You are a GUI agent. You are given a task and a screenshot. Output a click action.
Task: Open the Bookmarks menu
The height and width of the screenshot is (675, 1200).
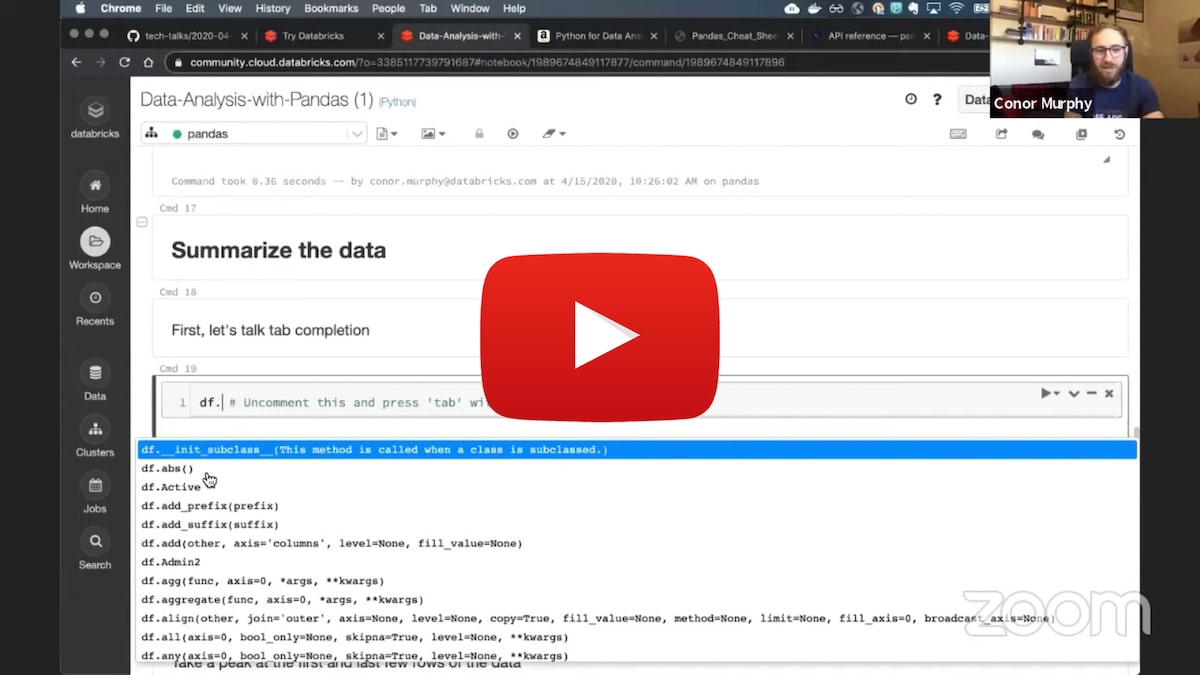[x=331, y=8]
